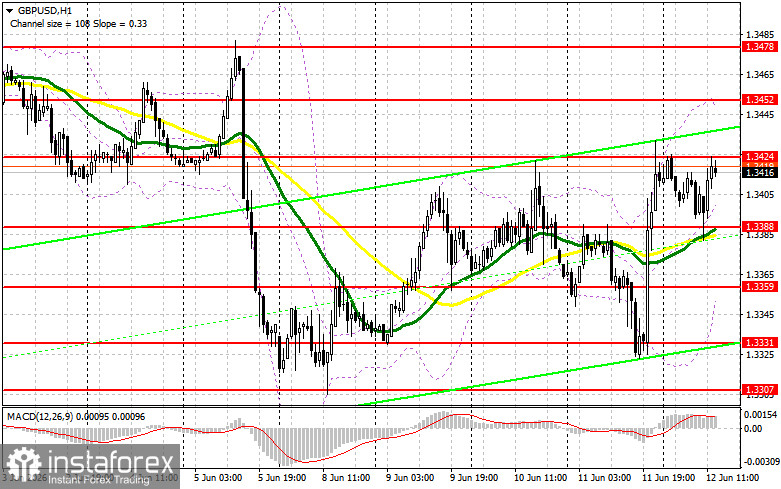Click the 1.3485 price axis tick

[x=760, y=35]
